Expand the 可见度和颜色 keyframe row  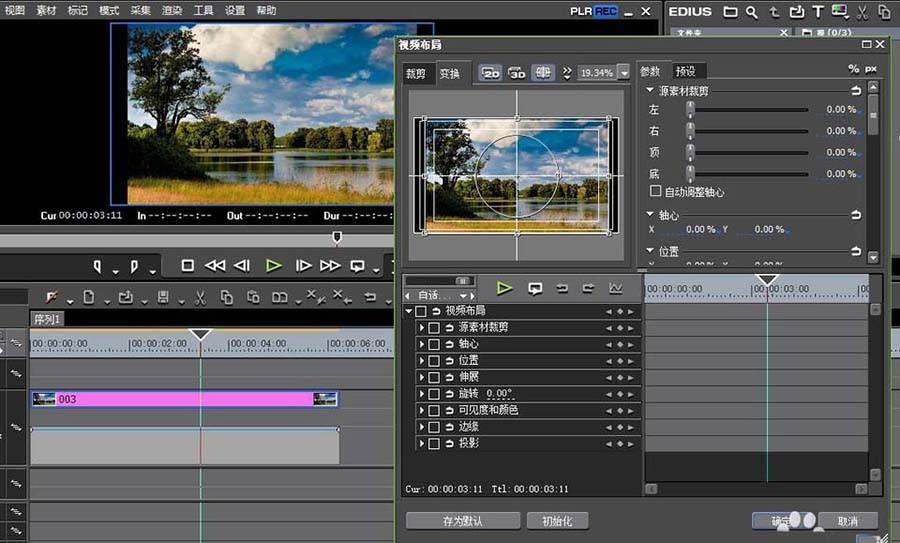tap(422, 410)
